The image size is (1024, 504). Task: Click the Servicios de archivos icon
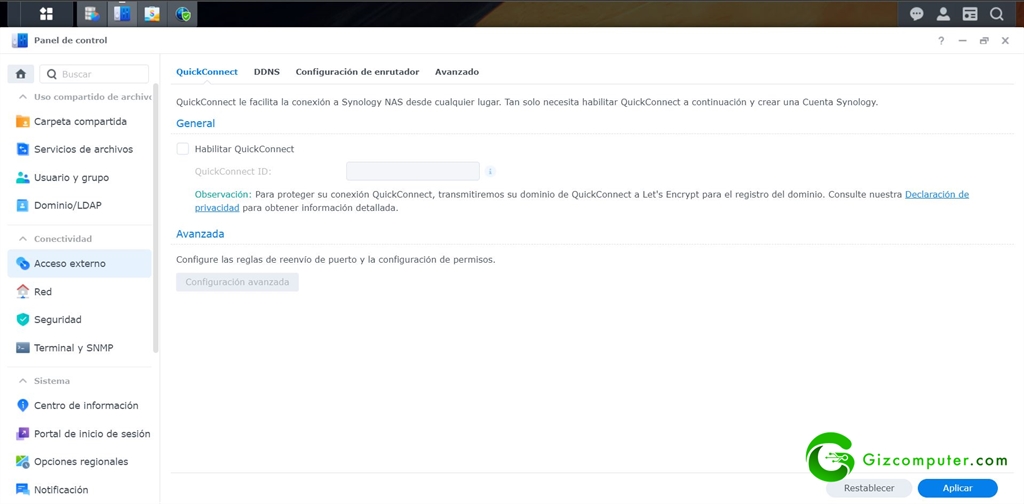click(x=23, y=150)
